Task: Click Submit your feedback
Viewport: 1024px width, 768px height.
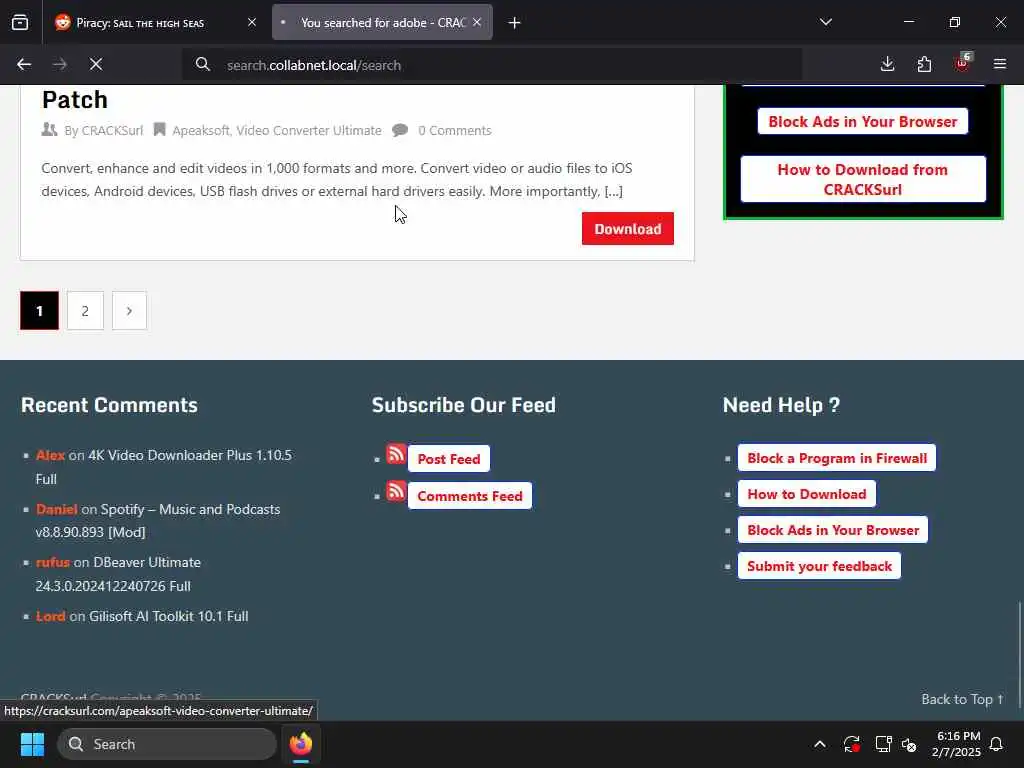Action: (x=819, y=566)
